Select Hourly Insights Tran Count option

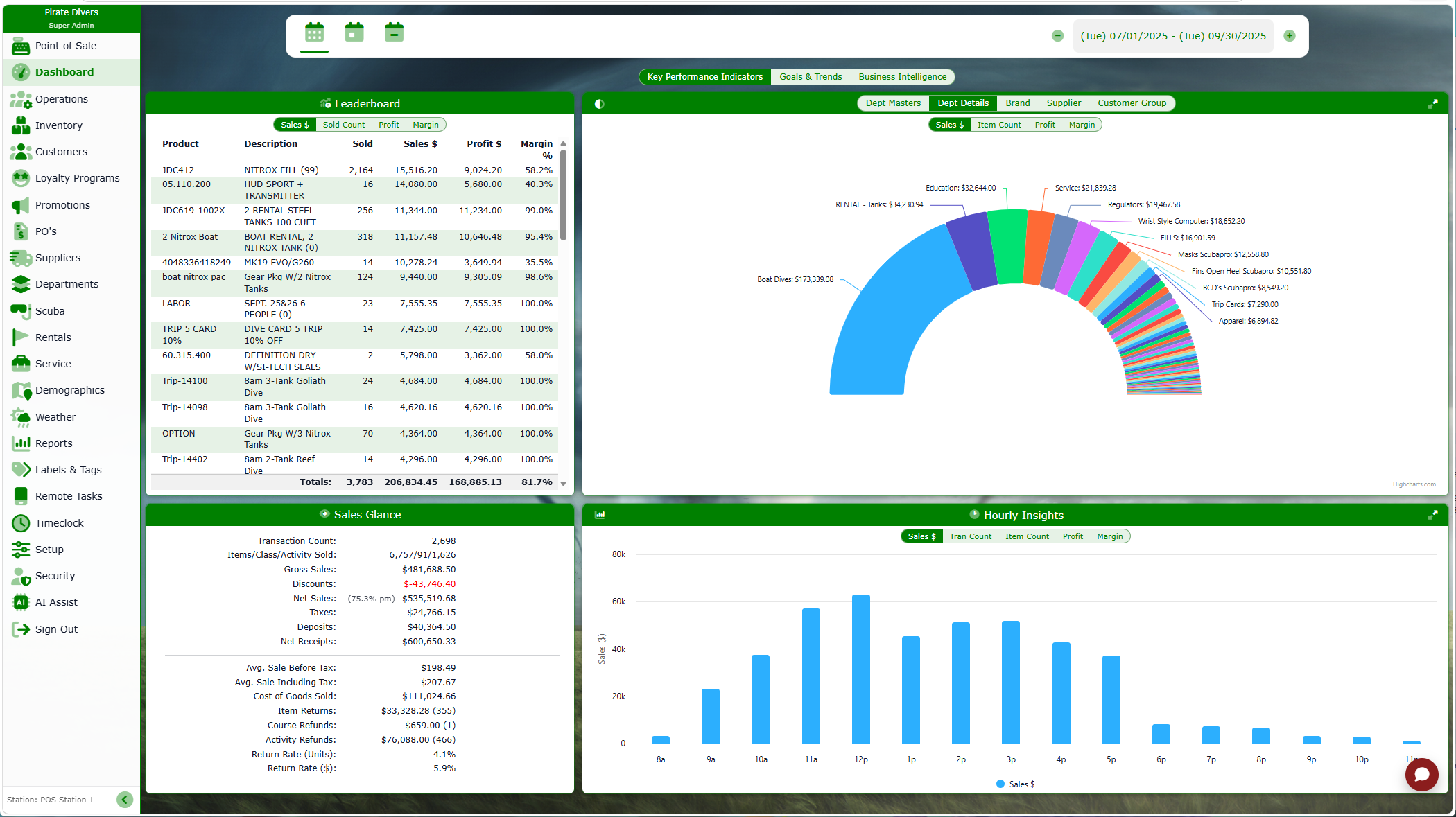[x=971, y=536]
